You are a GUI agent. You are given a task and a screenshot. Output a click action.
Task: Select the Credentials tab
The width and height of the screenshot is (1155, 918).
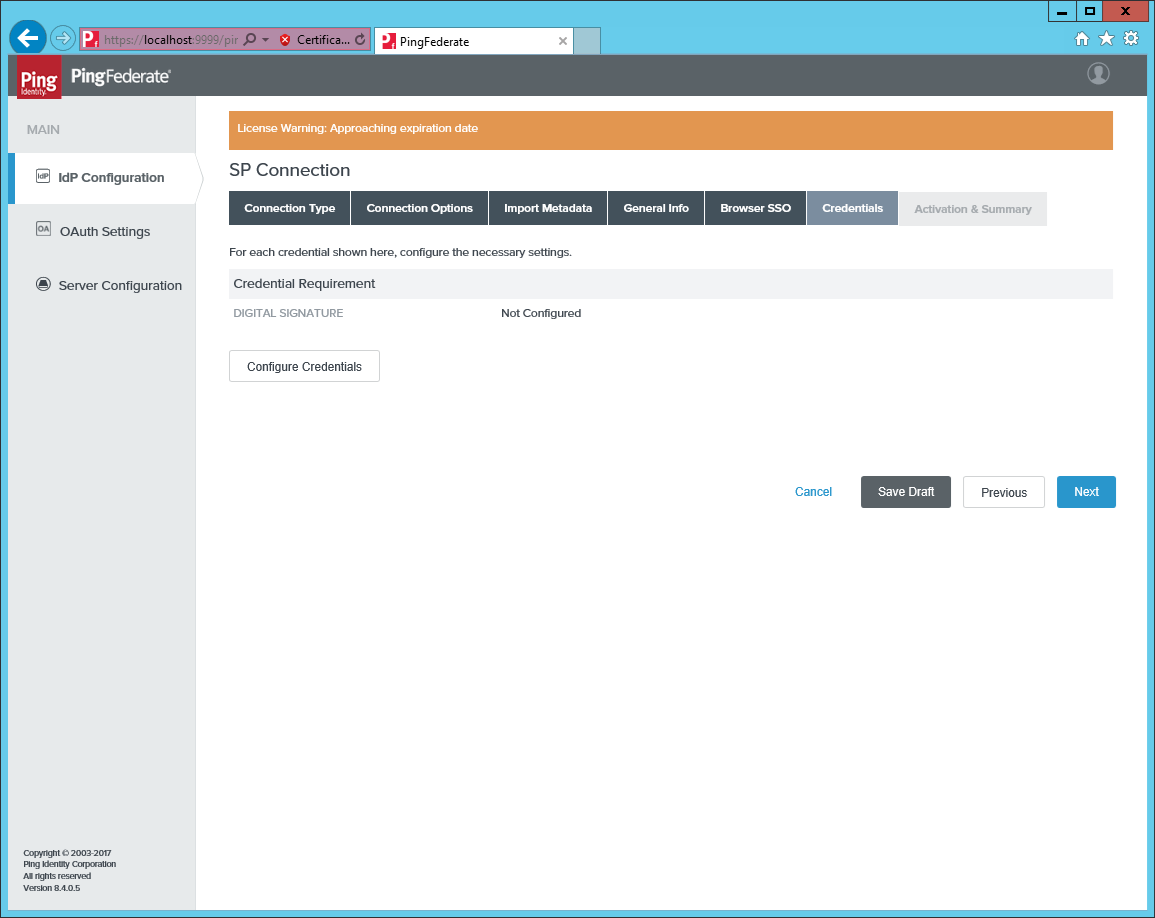(853, 209)
